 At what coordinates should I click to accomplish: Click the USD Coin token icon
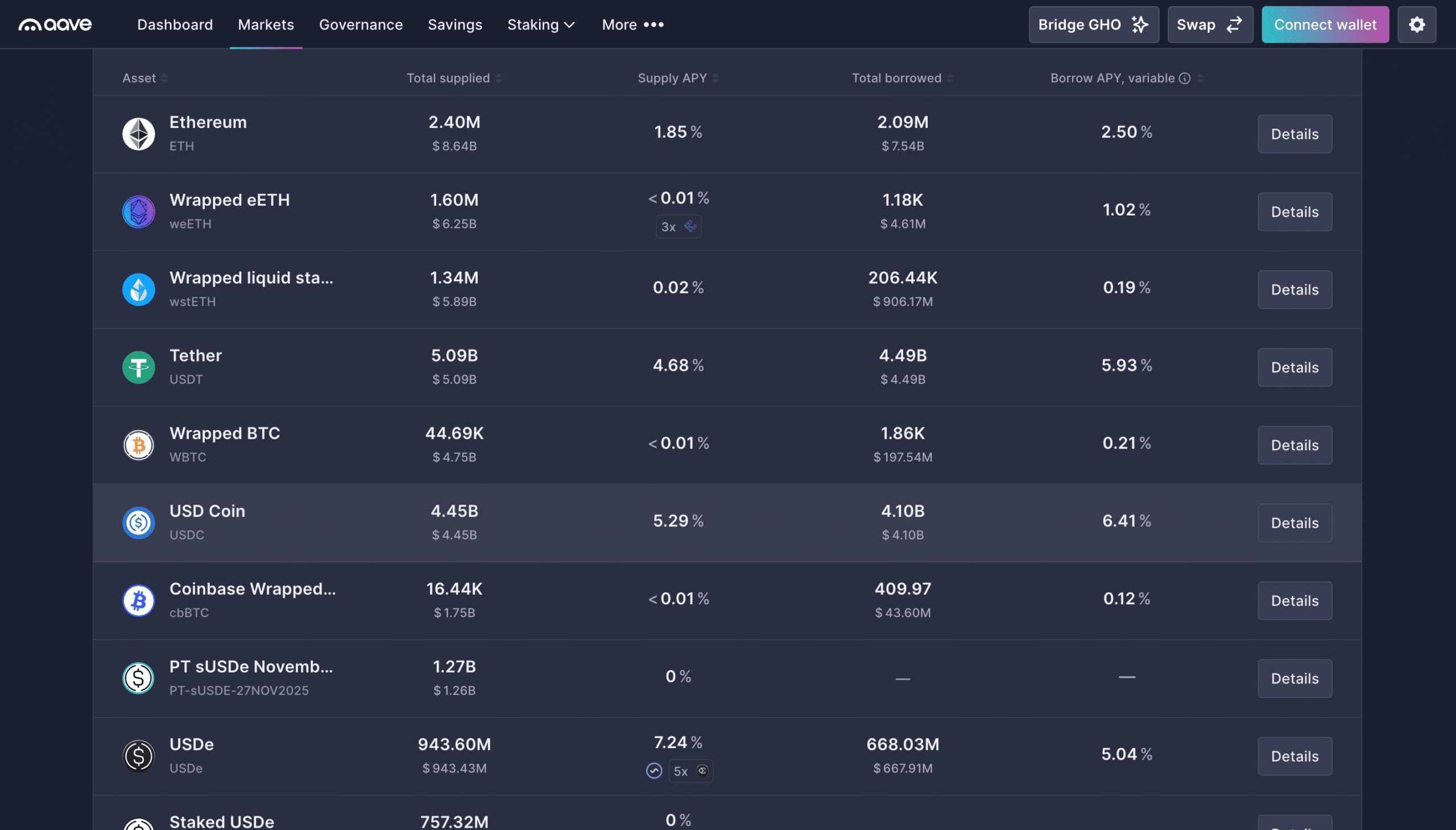click(139, 522)
